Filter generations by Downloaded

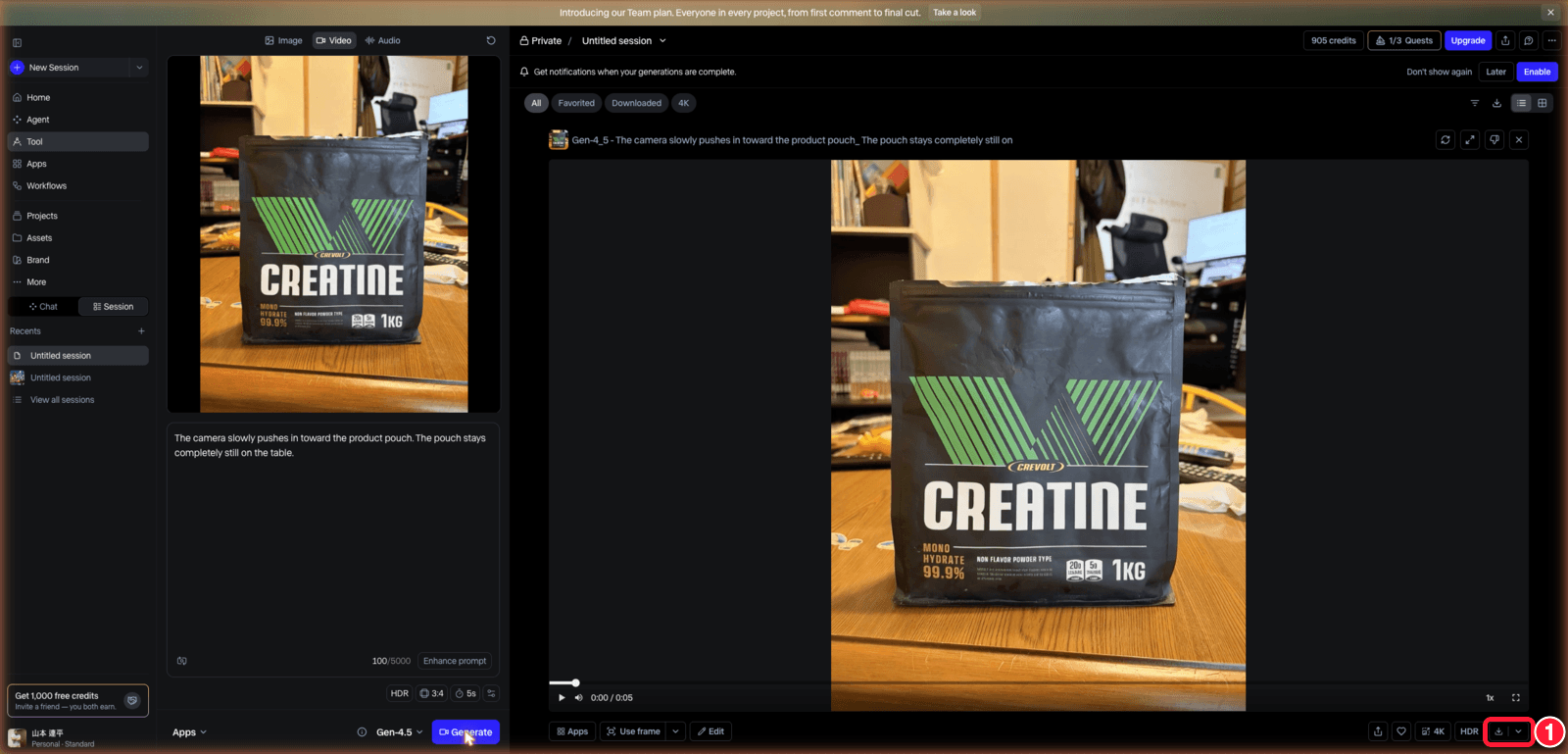(637, 103)
